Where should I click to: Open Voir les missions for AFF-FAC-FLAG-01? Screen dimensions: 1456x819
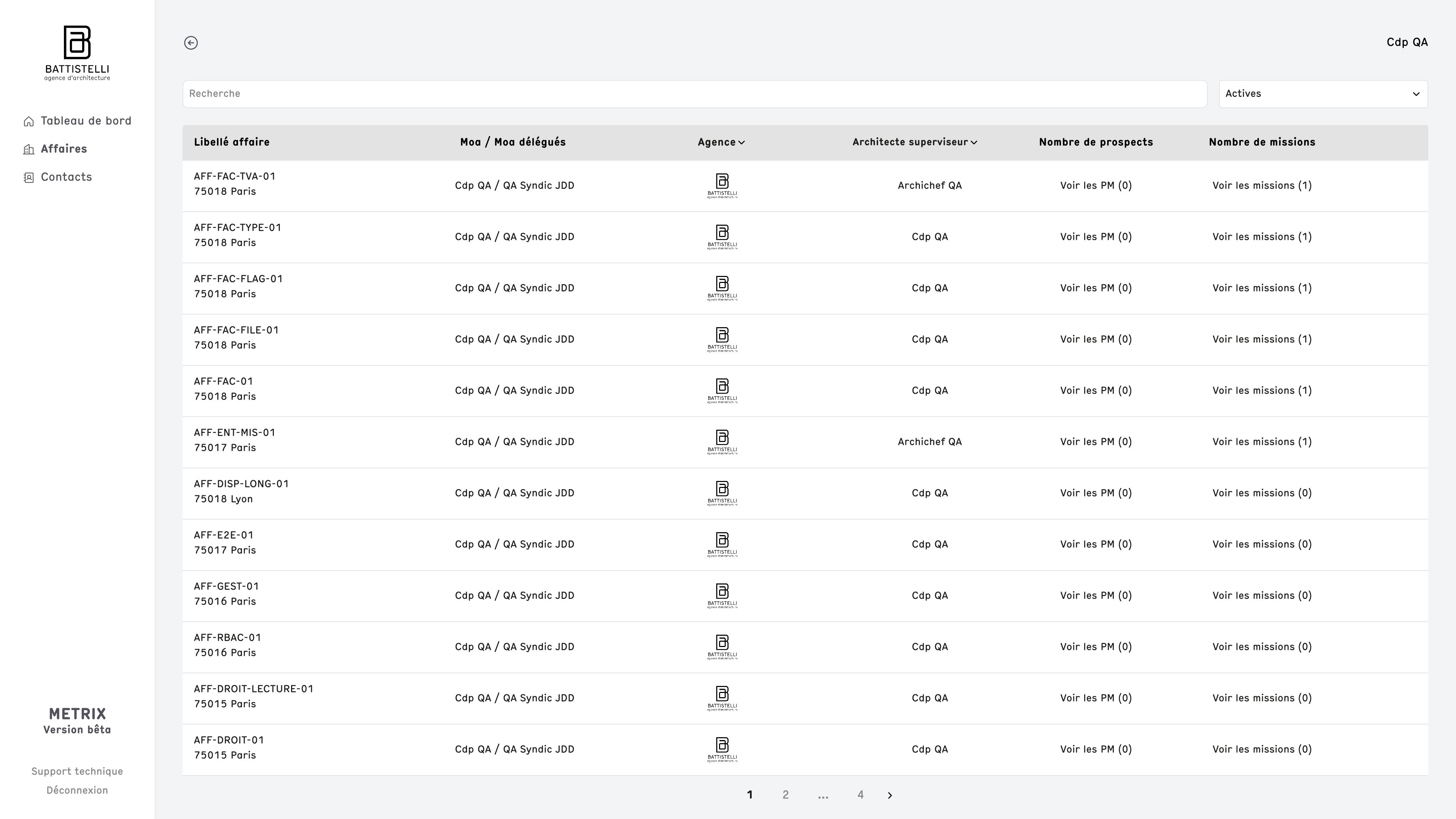[x=1261, y=288]
